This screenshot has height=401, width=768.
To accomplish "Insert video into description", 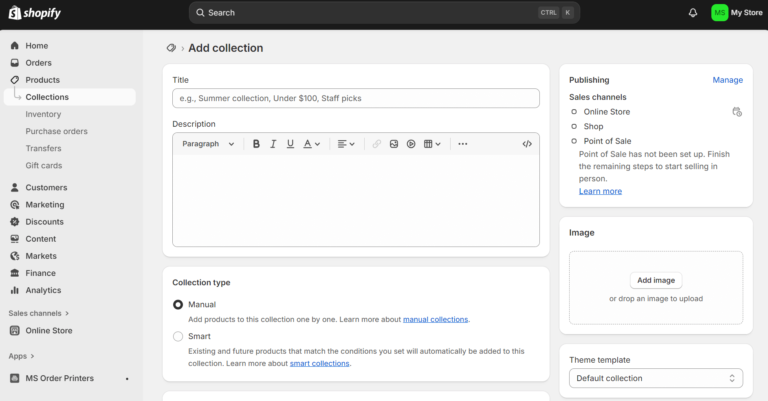I will coord(411,144).
